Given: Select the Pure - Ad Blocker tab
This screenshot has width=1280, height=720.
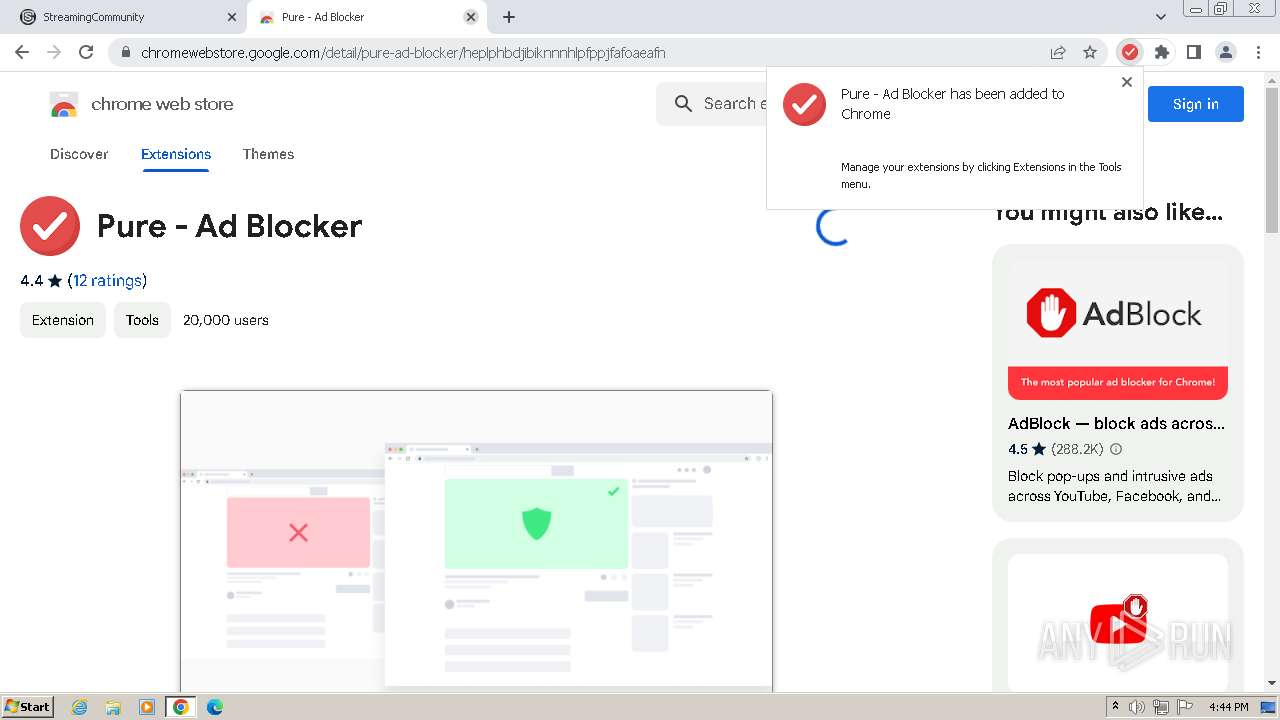Looking at the screenshot, I should pos(366,17).
